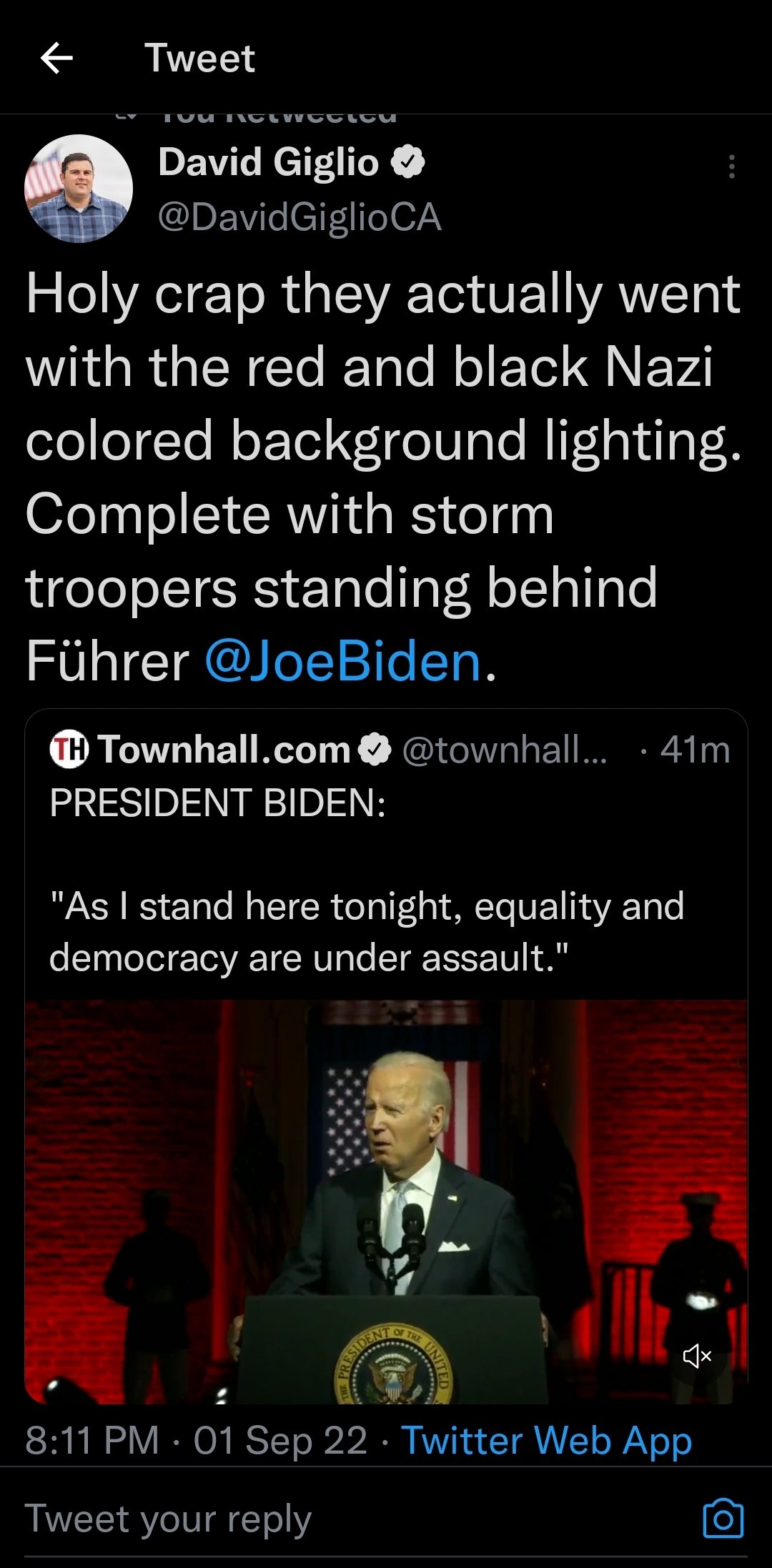Tap the 41m quoted tweet timestamp

point(695,750)
